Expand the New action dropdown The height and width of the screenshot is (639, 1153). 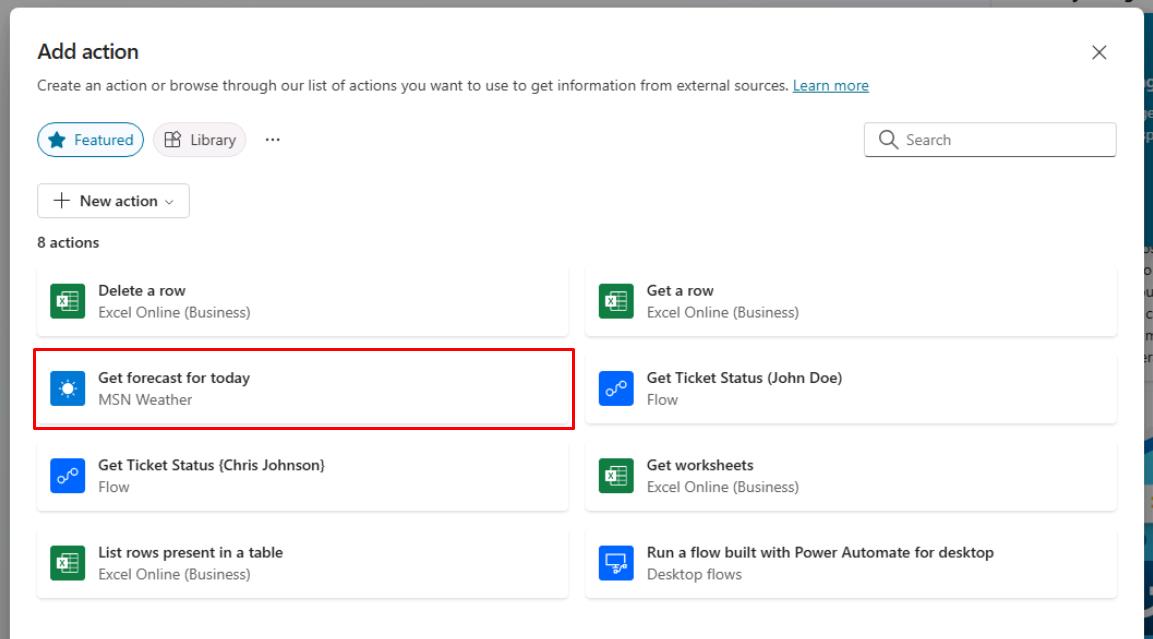(x=113, y=201)
